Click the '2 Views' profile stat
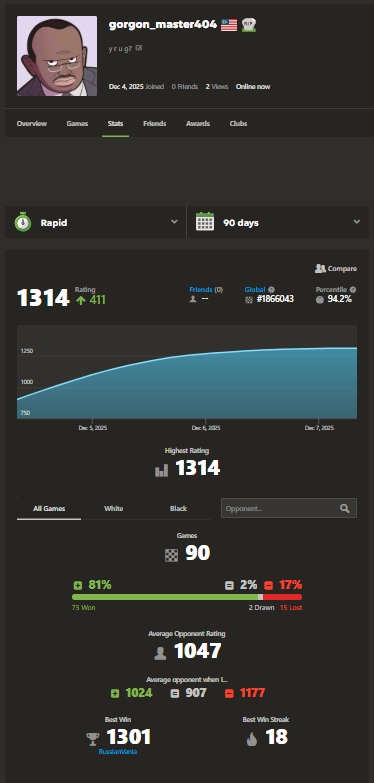374x783 pixels. tap(217, 86)
